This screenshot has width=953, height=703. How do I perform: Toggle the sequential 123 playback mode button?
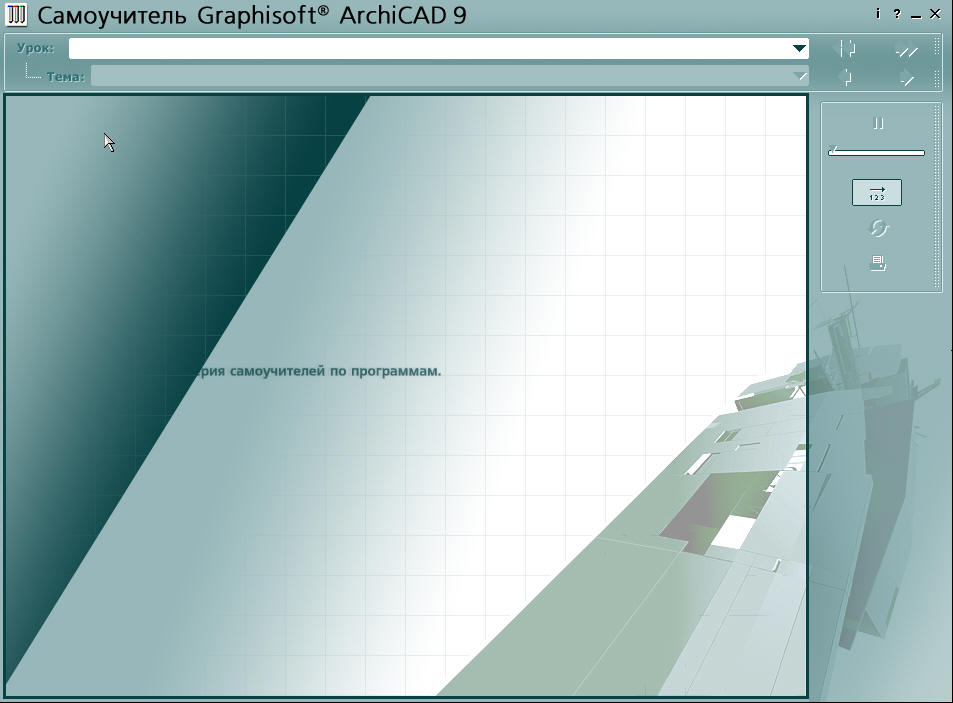click(876, 193)
